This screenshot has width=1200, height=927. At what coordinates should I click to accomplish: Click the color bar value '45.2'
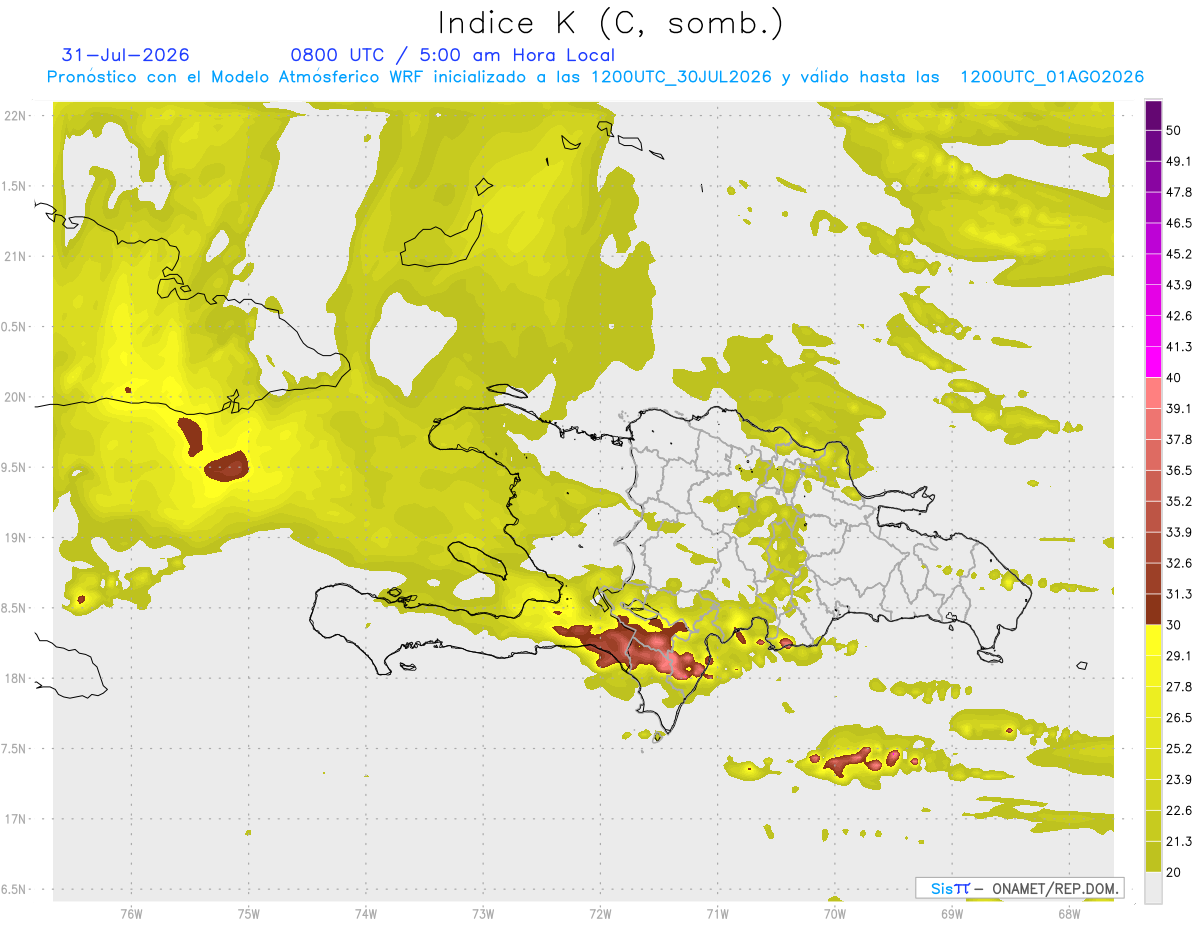tap(1179, 254)
